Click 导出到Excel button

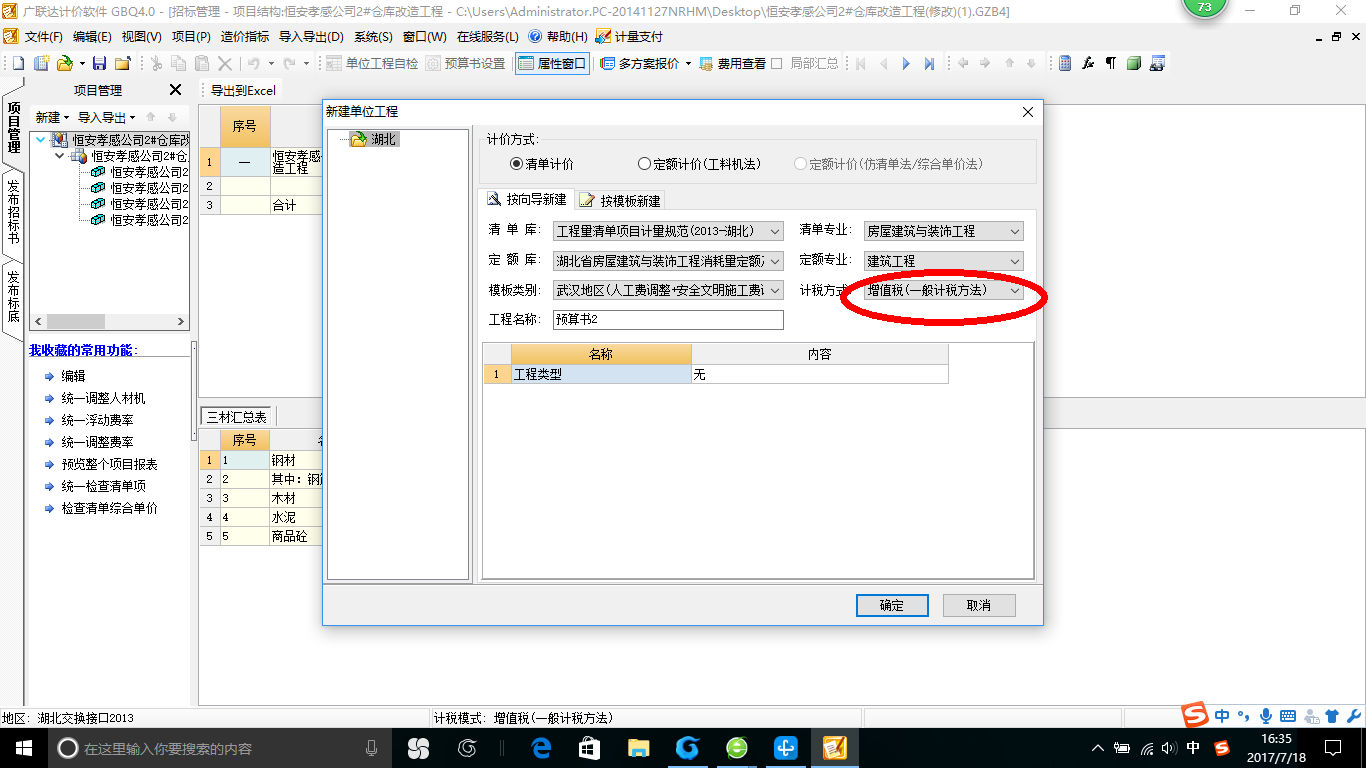pyautogui.click(x=243, y=90)
